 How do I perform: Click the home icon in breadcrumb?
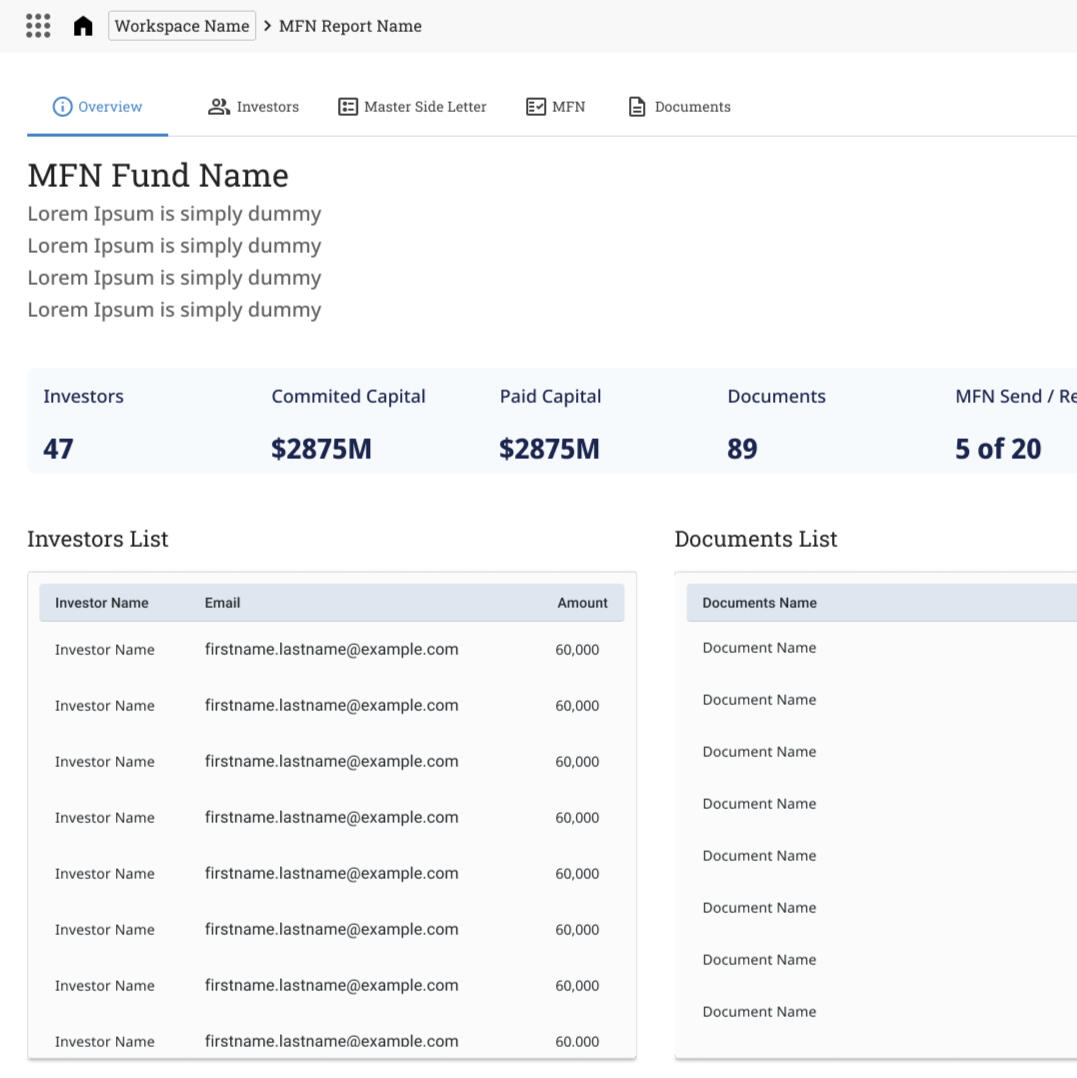click(83, 26)
